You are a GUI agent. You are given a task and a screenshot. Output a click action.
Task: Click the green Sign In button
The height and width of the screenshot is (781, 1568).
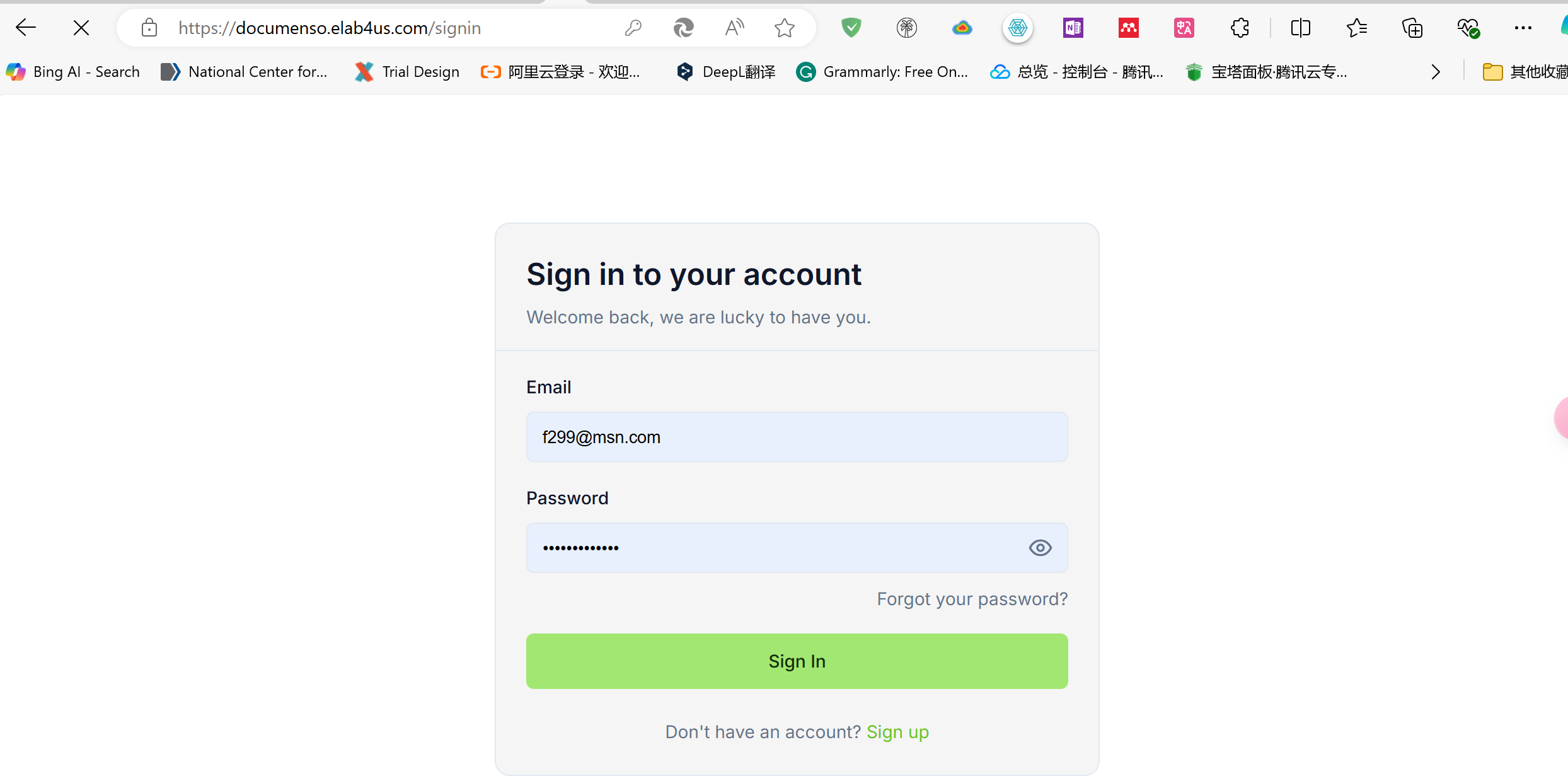point(797,661)
